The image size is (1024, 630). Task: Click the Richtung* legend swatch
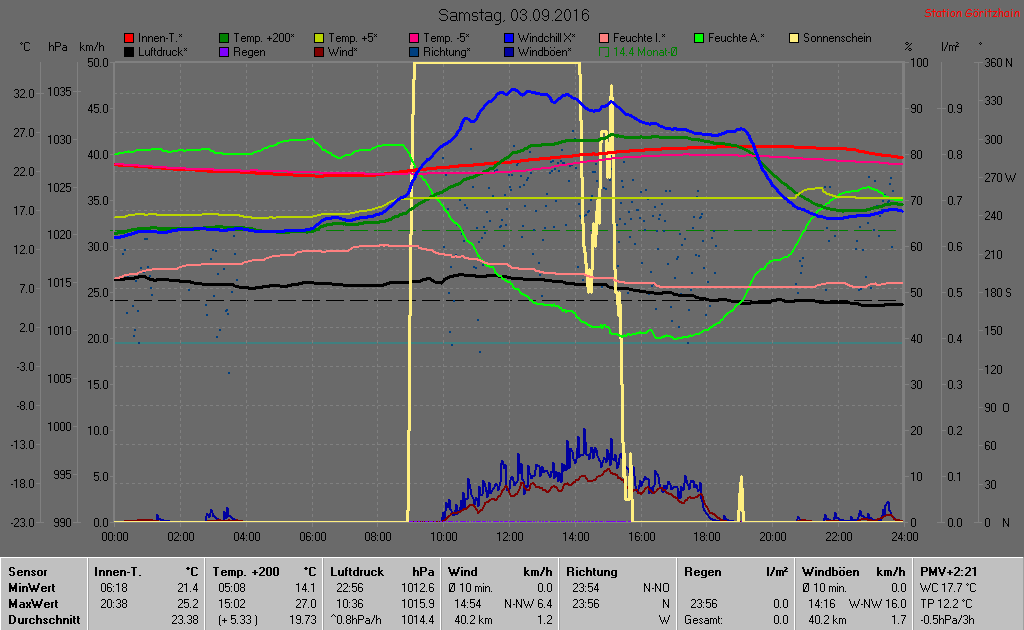(413, 52)
